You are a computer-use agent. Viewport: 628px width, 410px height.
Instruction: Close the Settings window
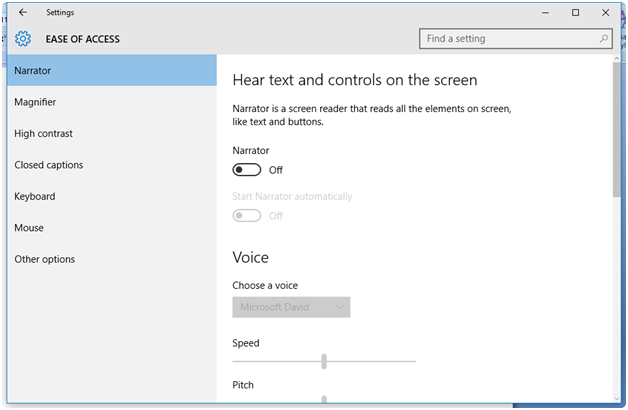coord(605,13)
